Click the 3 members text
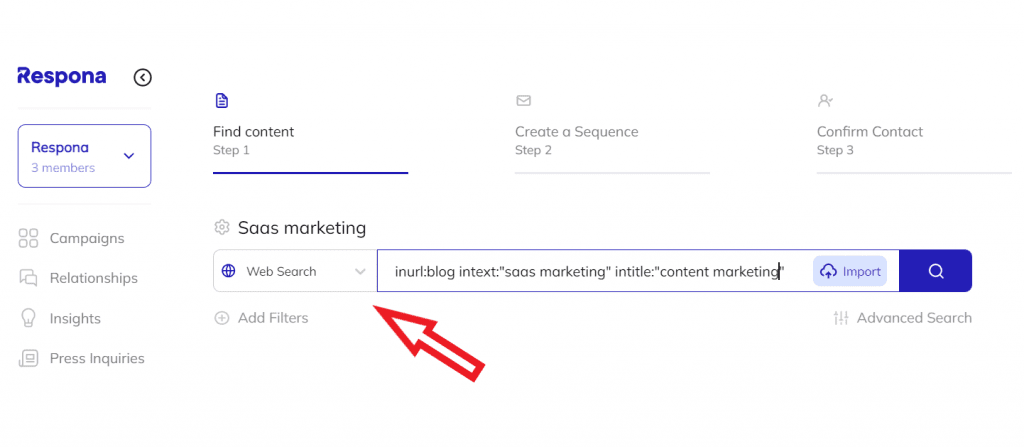This screenshot has width=1024, height=447. coord(63,168)
